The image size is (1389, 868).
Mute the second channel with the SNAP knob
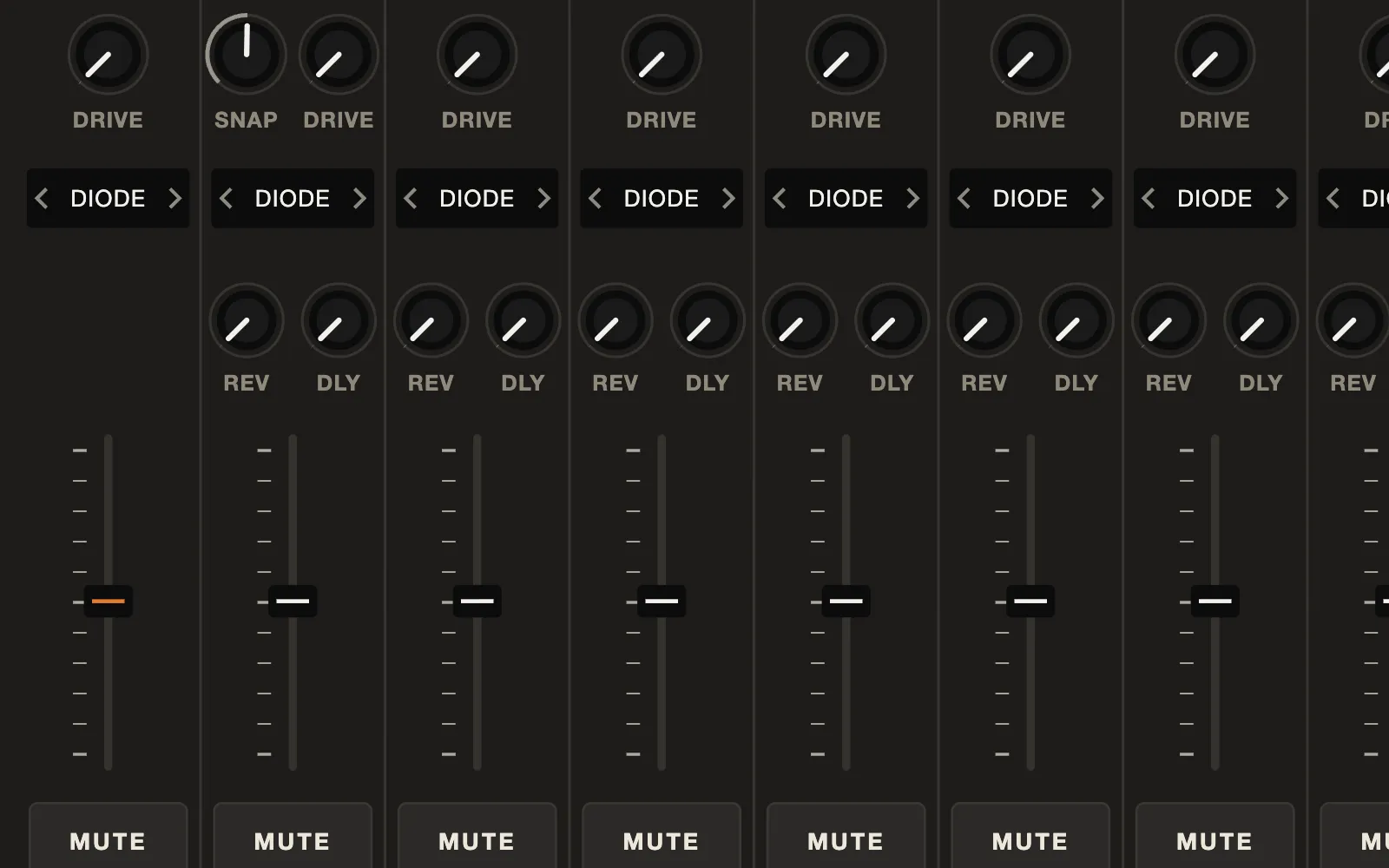[x=293, y=836]
